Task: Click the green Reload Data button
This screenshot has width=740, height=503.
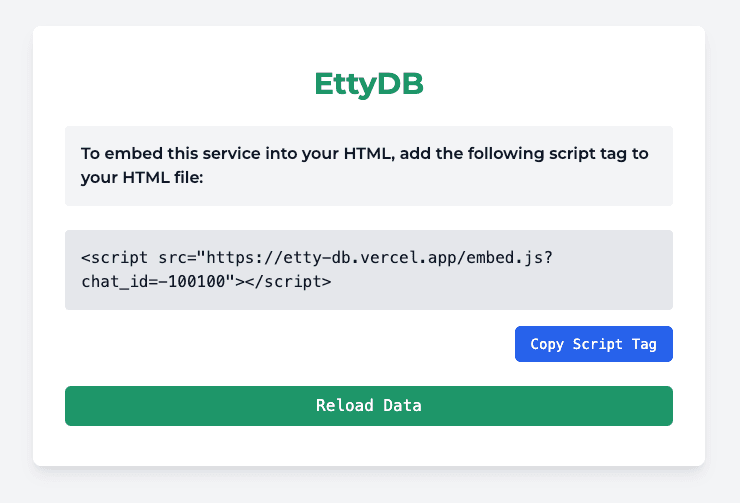Action: (x=369, y=406)
